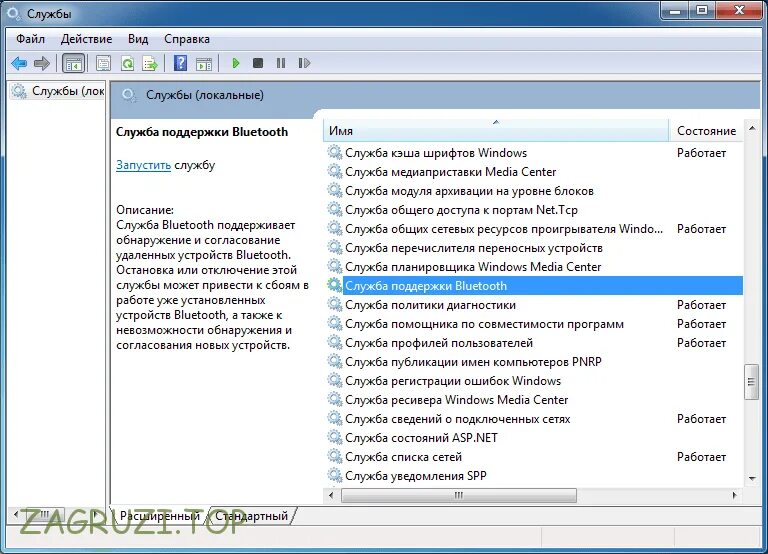Image resolution: width=768 pixels, height=554 pixels.
Task: Open the Действие menu
Action: pos(86,39)
